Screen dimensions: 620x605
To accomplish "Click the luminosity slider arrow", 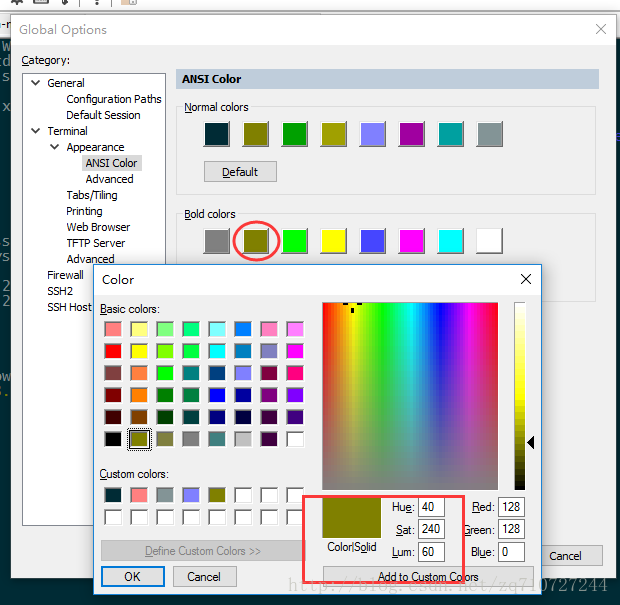I will (x=531, y=442).
